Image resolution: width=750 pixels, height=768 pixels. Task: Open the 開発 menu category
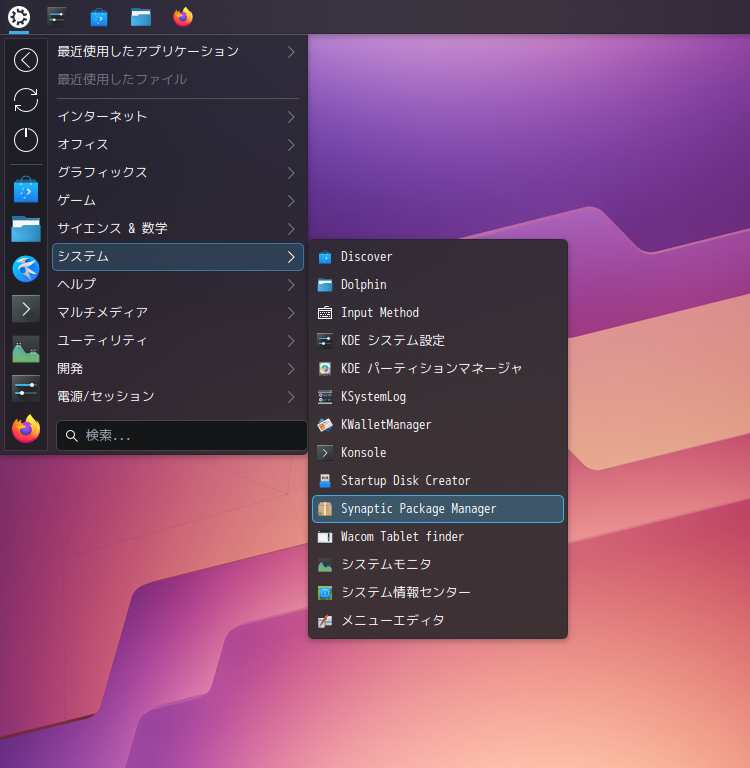(x=178, y=369)
